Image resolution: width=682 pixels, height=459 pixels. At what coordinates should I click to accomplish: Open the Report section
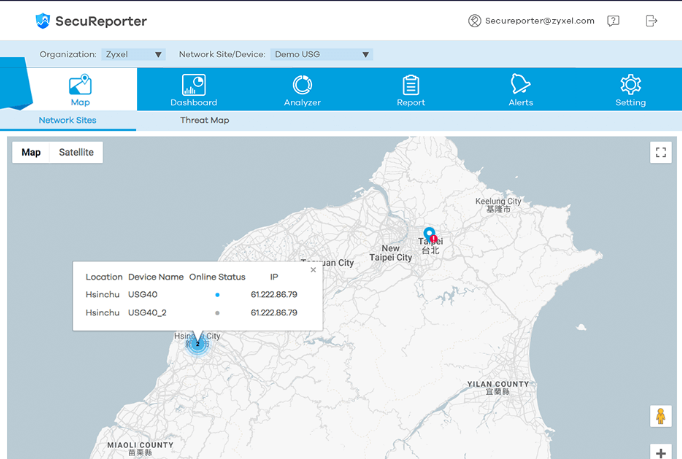(411, 90)
